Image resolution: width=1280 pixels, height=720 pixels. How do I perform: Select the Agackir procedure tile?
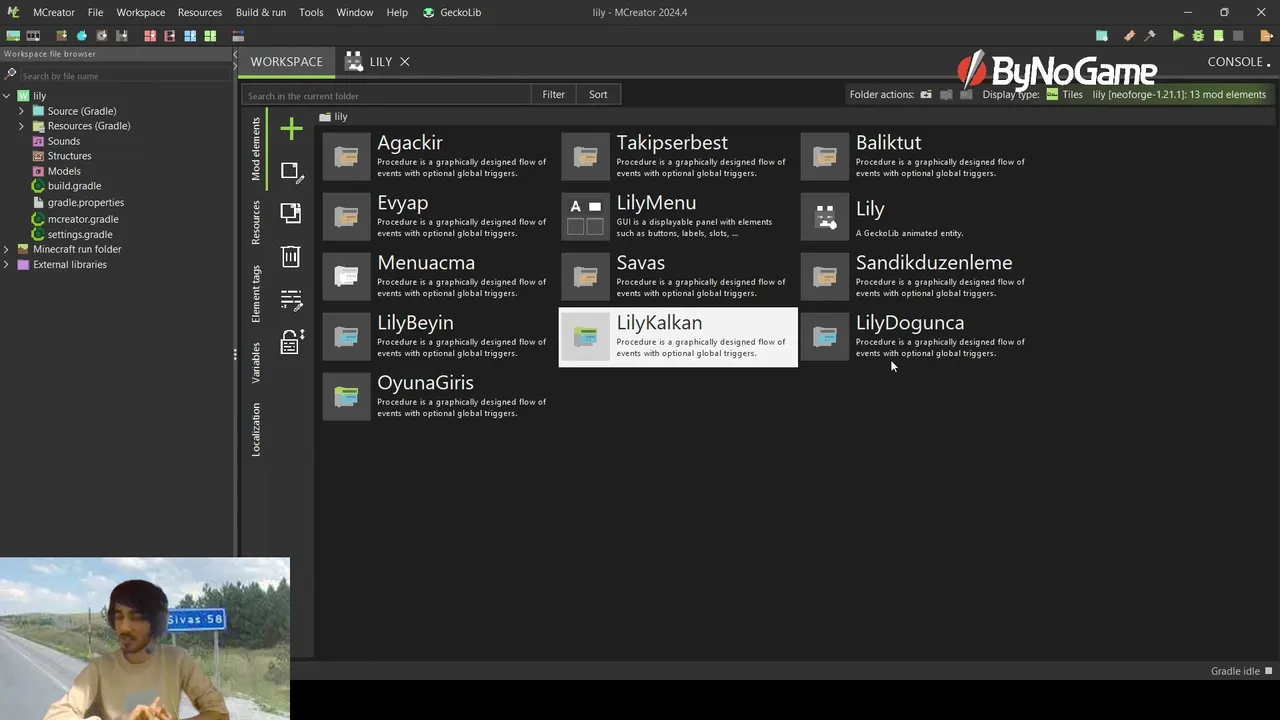coord(439,157)
